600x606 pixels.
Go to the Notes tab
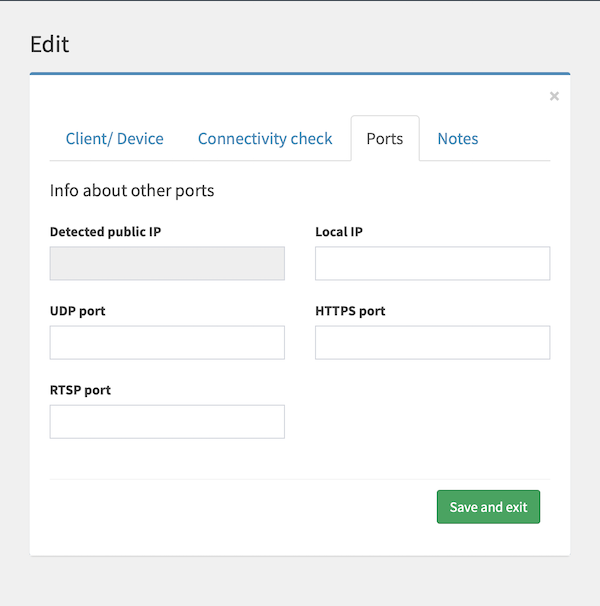(458, 139)
